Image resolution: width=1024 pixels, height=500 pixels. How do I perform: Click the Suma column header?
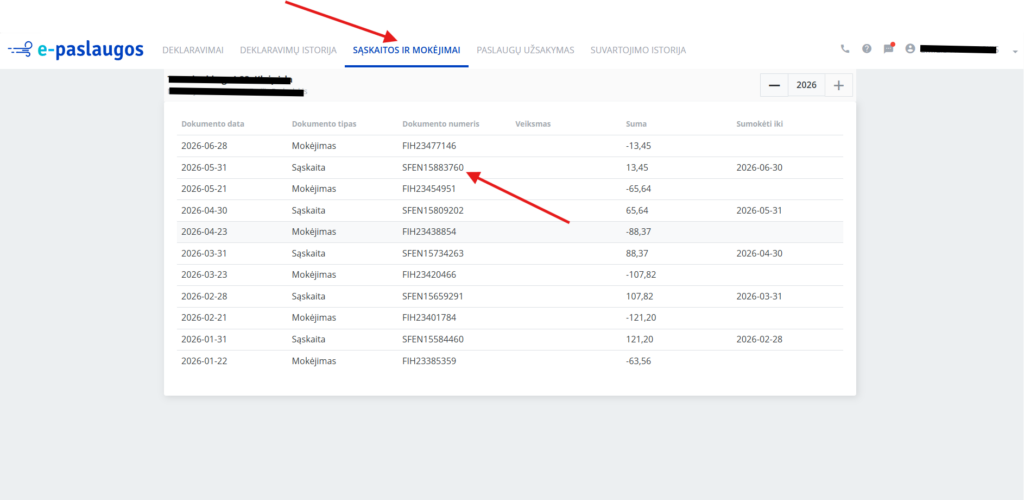636,124
